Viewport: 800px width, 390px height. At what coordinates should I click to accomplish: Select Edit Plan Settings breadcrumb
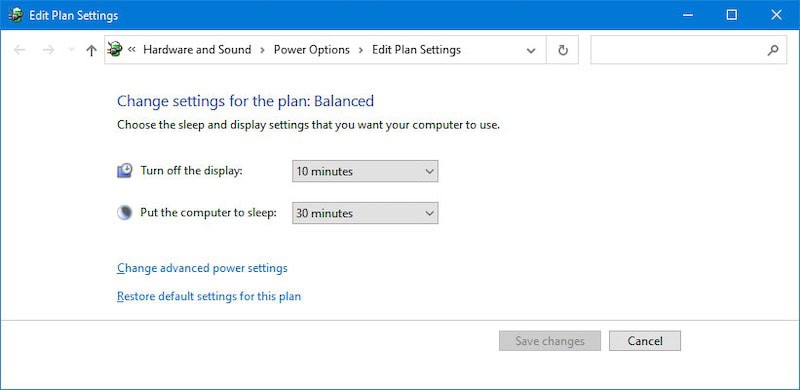tap(416, 50)
